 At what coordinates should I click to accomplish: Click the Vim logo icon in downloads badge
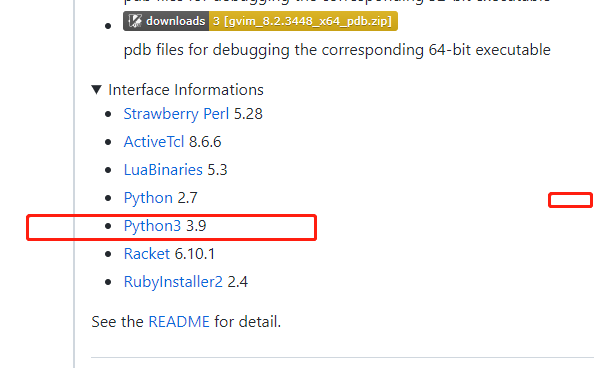[134, 21]
